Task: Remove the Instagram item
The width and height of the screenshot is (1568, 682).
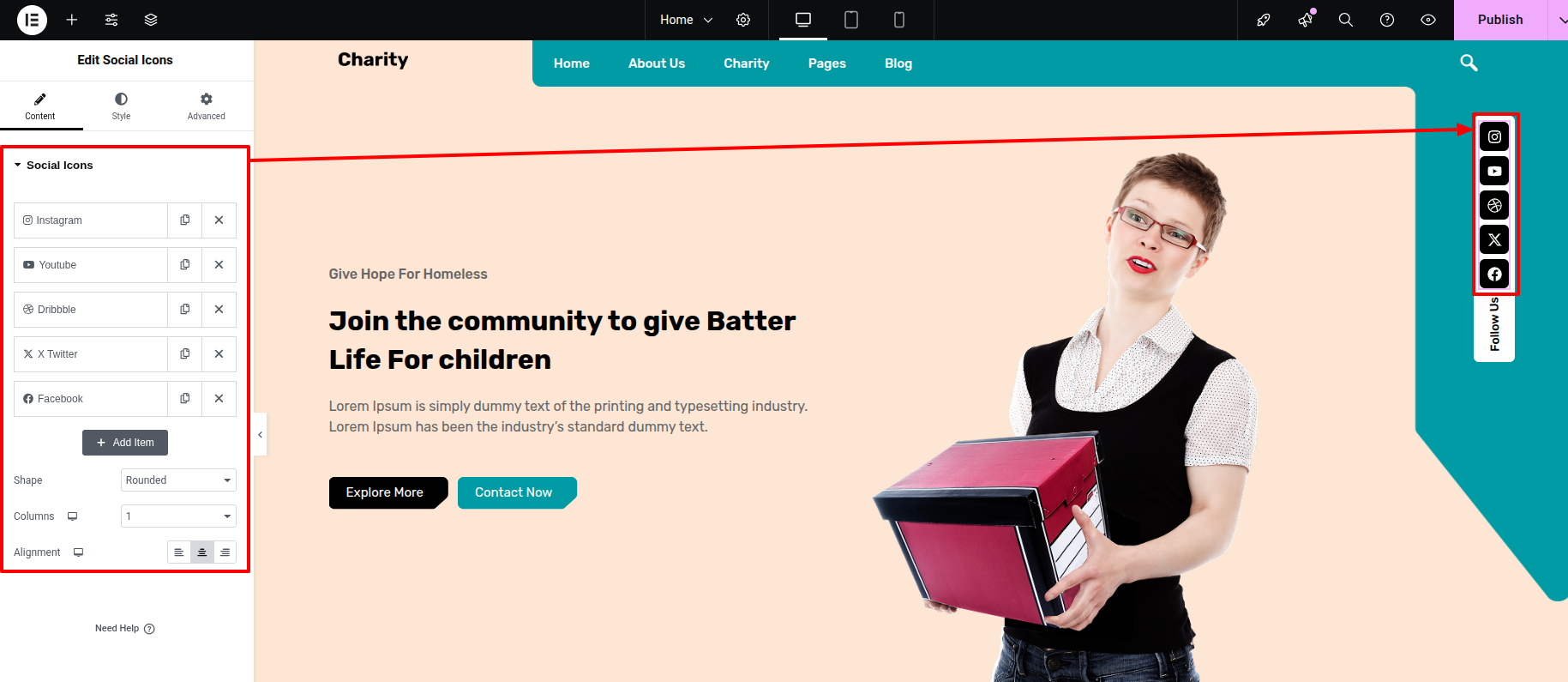Action: click(x=219, y=220)
